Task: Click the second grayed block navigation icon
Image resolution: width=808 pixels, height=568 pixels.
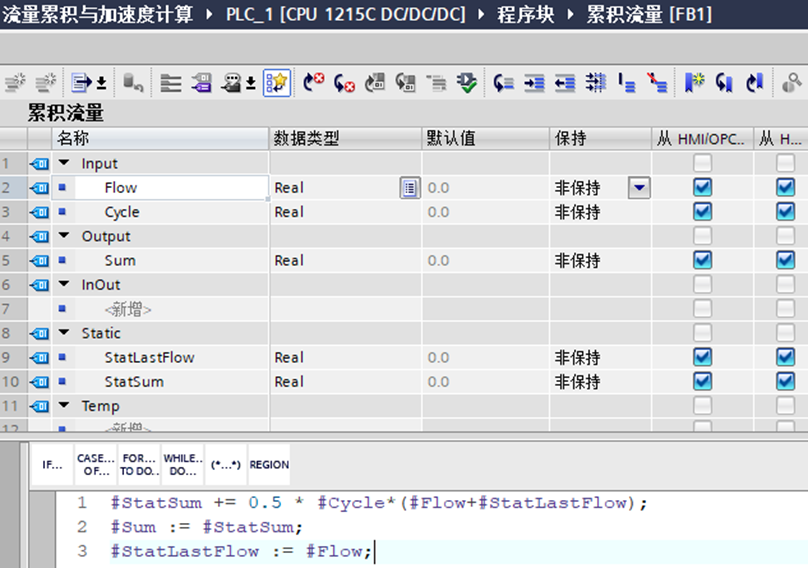Action: (x=406, y=82)
